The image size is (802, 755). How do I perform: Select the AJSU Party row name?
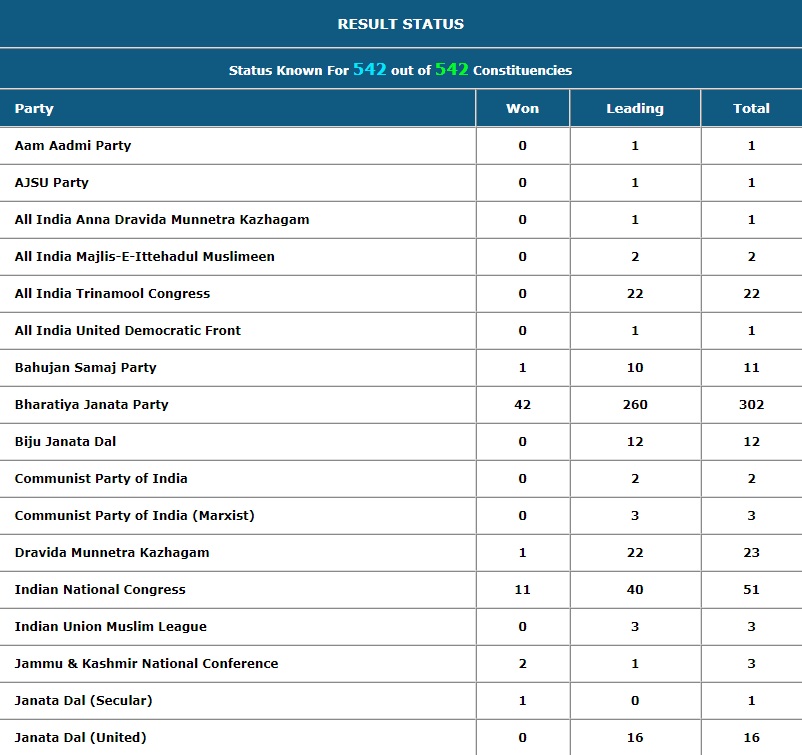tap(52, 183)
